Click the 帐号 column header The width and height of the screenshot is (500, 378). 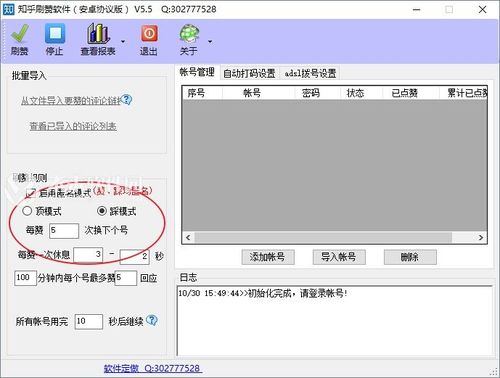click(258, 93)
